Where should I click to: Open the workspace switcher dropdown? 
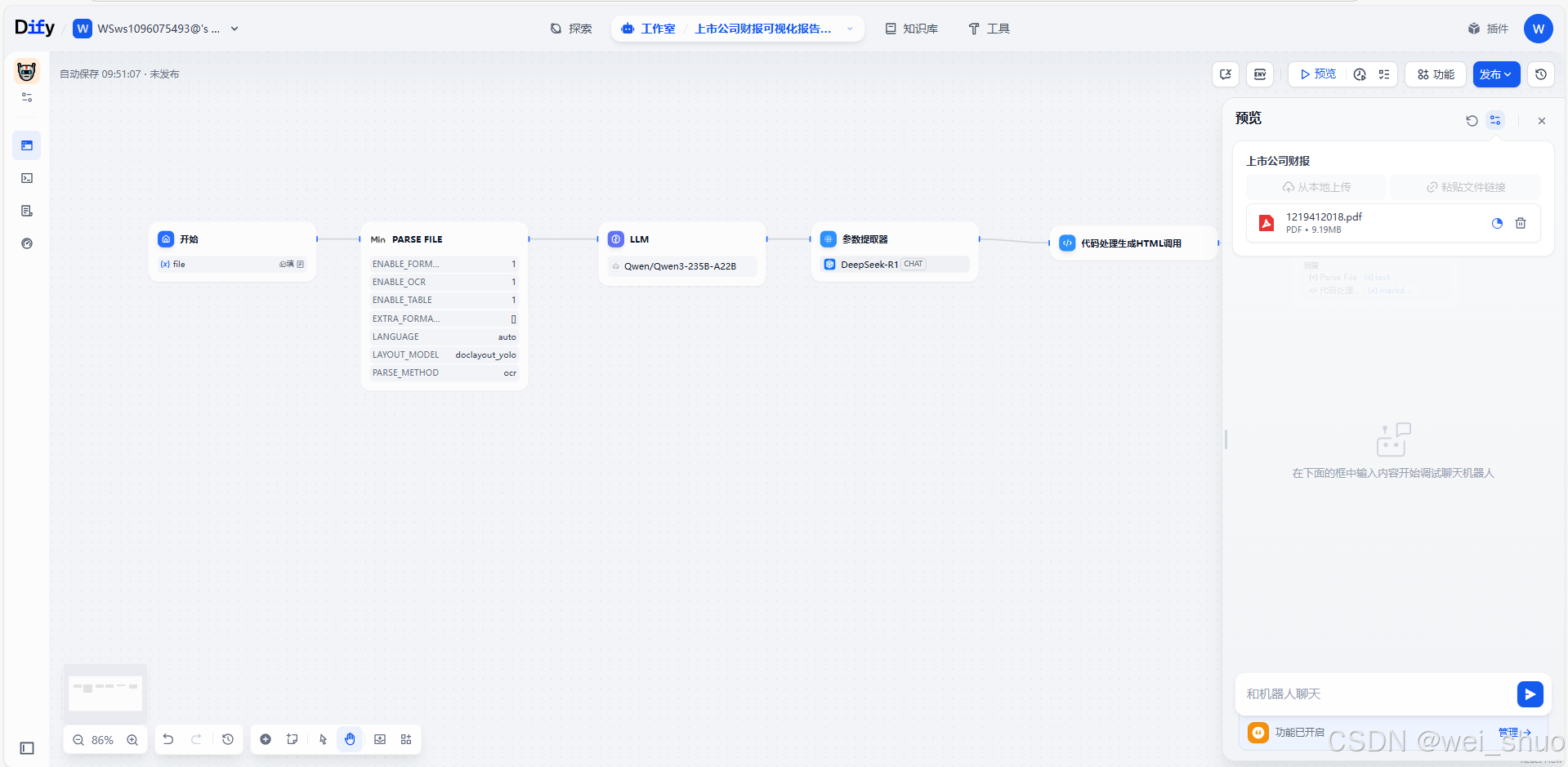coord(156,29)
